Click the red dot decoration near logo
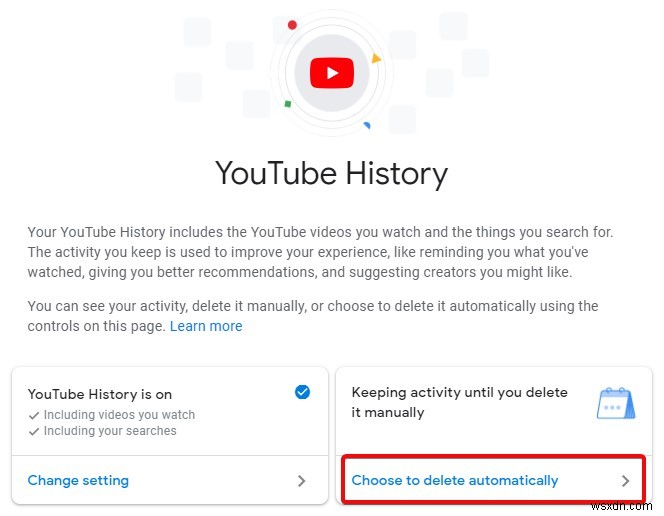The width and height of the screenshot is (664, 516). (x=292, y=25)
